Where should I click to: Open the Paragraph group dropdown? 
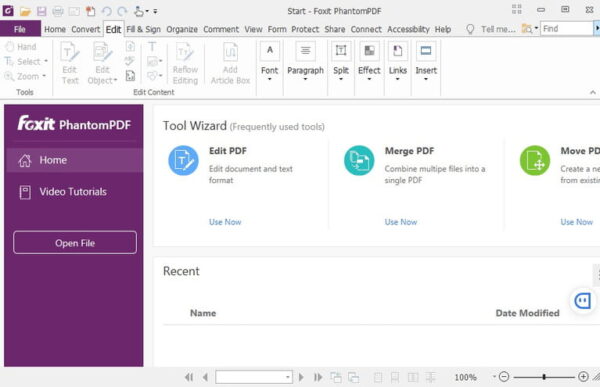pyautogui.click(x=305, y=62)
